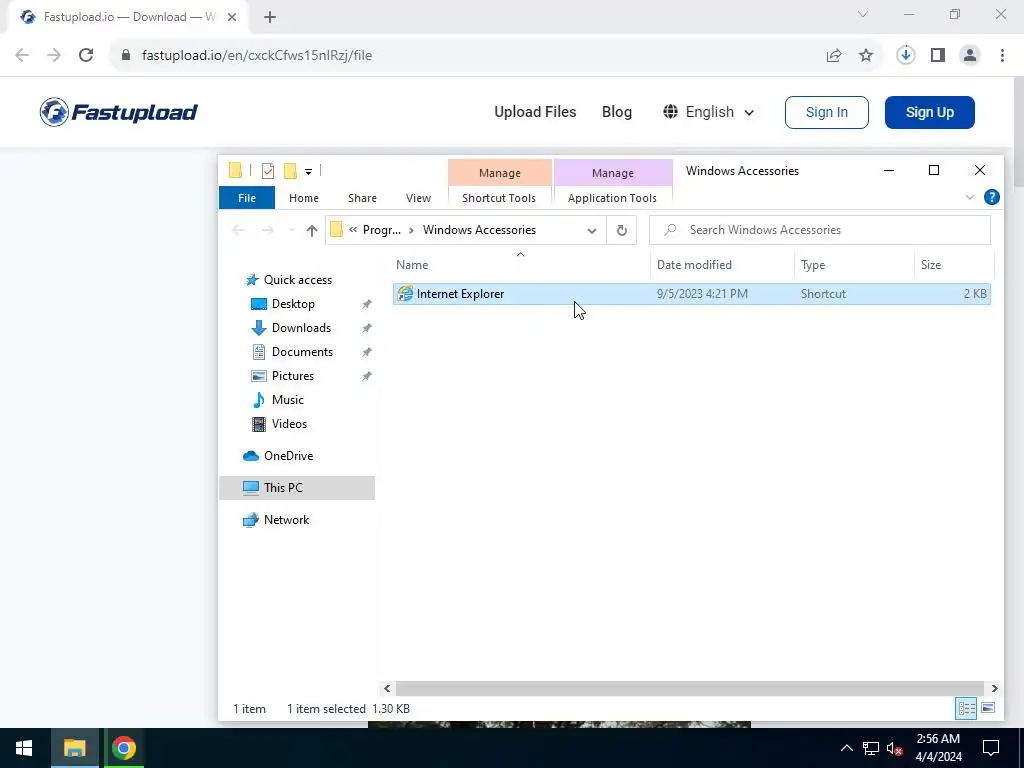Click Properties icon in quick access toolbar
The width and height of the screenshot is (1024, 768).
pyautogui.click(x=268, y=171)
